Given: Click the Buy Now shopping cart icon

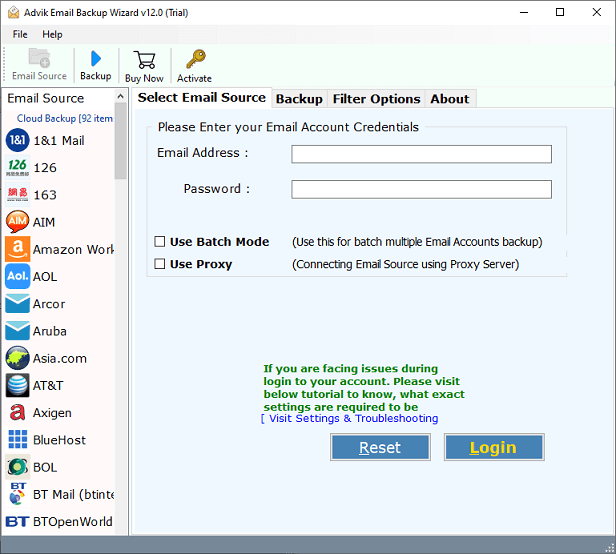Looking at the screenshot, I should (144, 60).
